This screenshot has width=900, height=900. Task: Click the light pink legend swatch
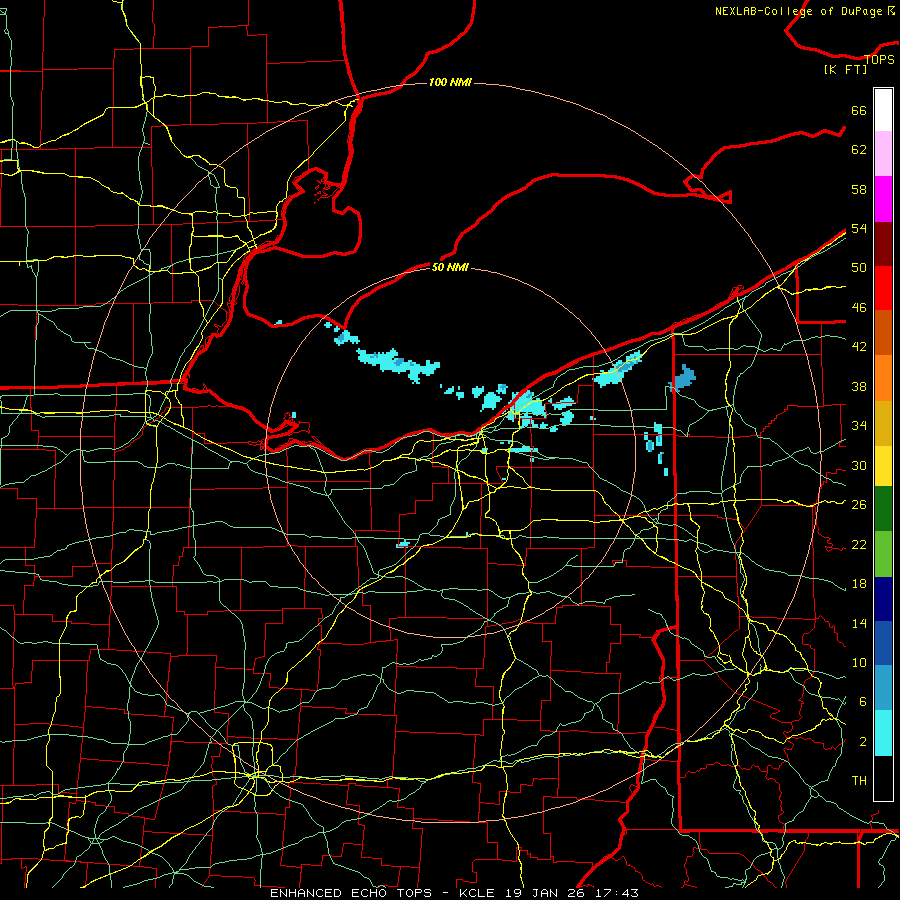pyautogui.click(x=883, y=154)
